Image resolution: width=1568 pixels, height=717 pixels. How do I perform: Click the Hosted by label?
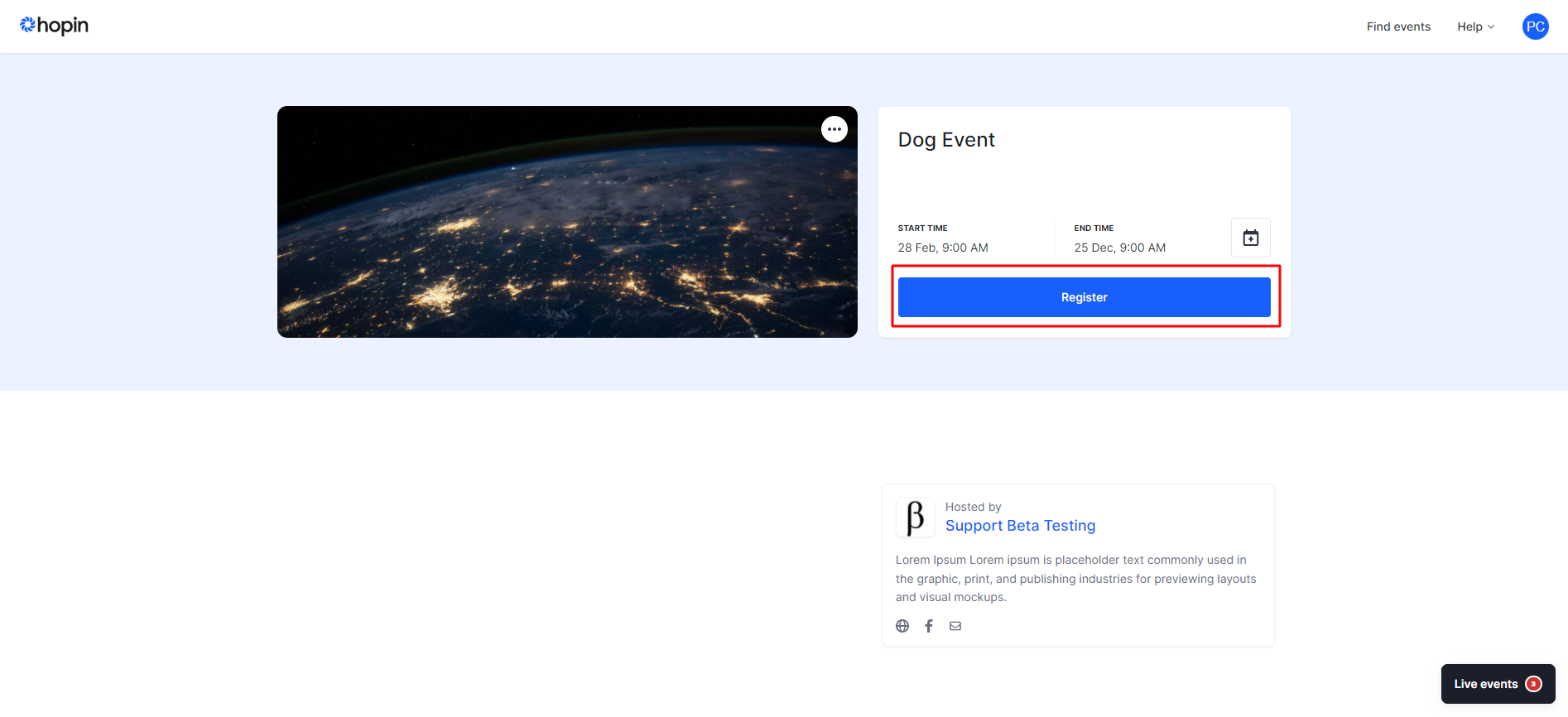pyautogui.click(x=973, y=507)
